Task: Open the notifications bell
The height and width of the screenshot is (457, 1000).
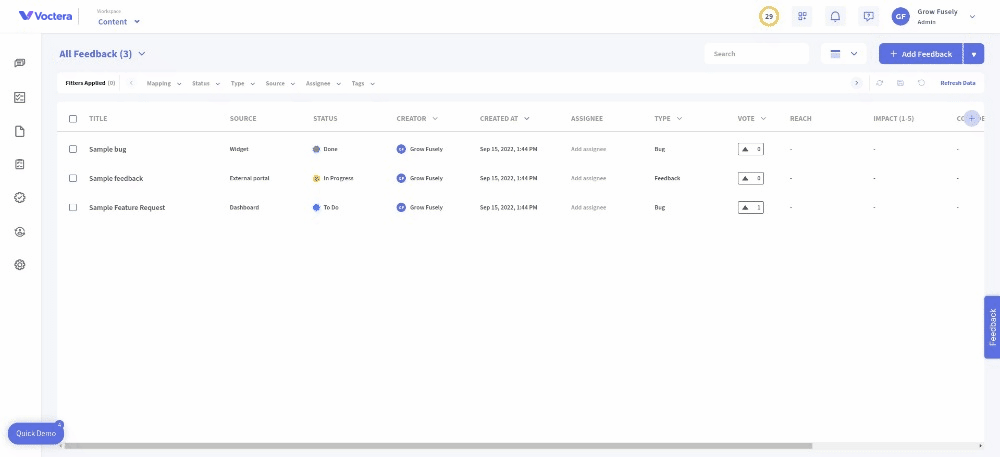Action: (835, 17)
